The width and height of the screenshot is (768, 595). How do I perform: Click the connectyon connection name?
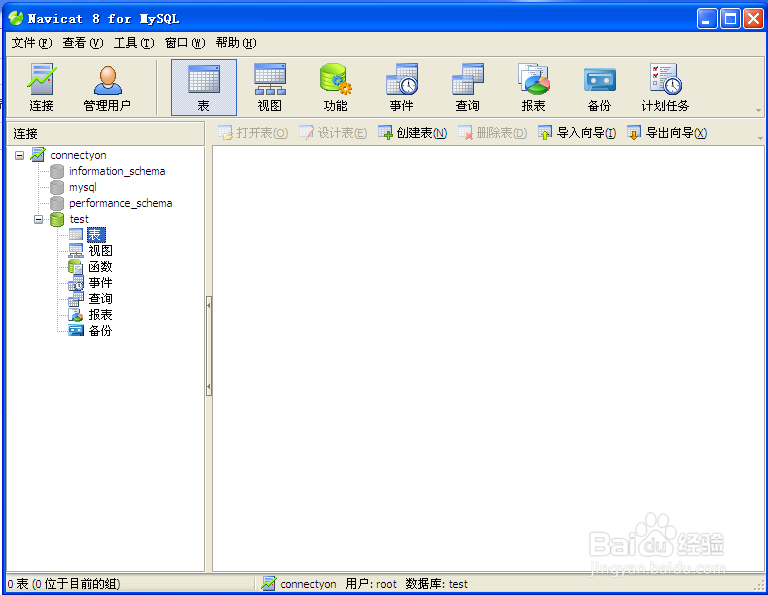pyautogui.click(x=78, y=155)
